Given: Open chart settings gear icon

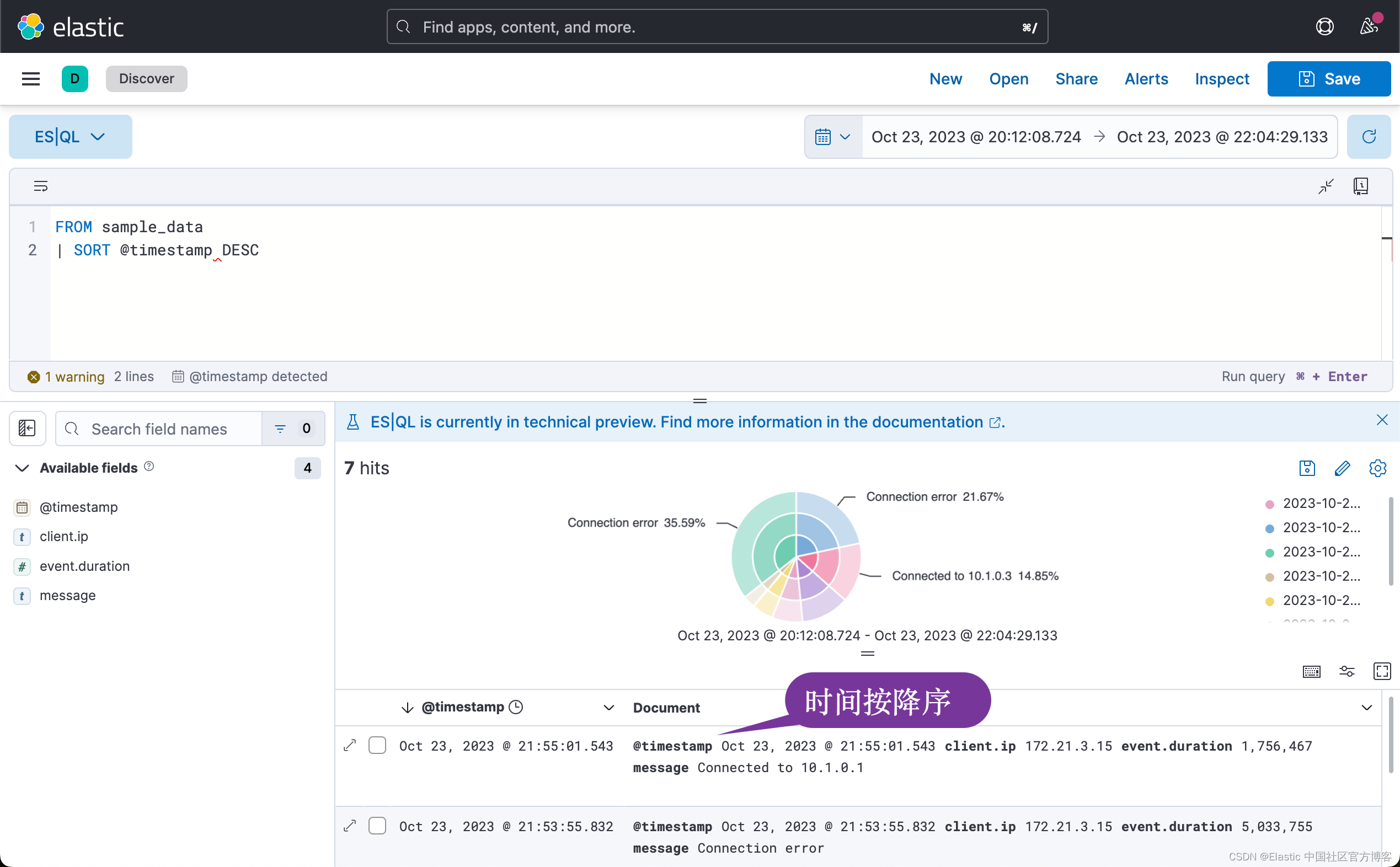Looking at the screenshot, I should (1377, 468).
